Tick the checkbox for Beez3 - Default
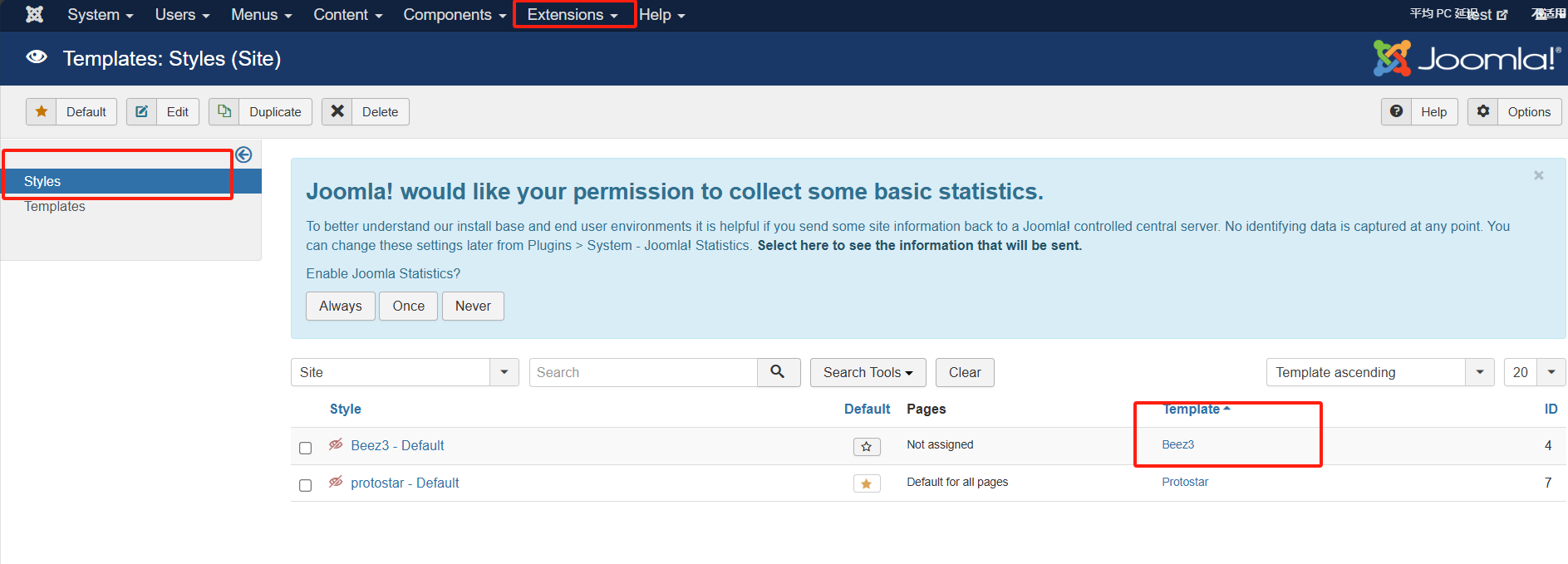 click(305, 448)
